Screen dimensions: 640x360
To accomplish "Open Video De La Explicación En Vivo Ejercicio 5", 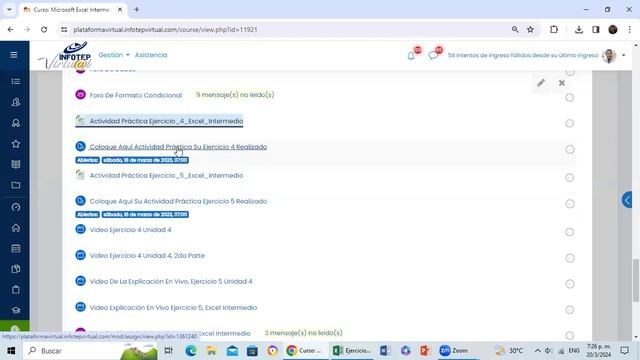I will tap(171, 281).
